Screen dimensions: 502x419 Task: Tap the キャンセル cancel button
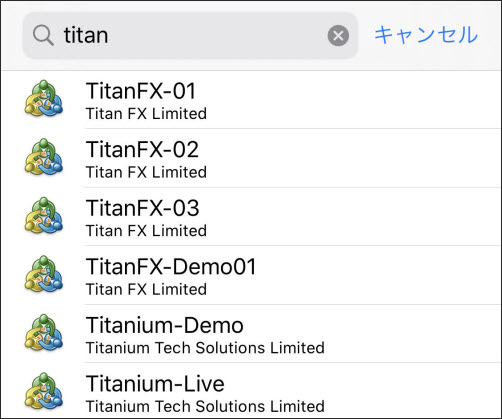tap(426, 35)
